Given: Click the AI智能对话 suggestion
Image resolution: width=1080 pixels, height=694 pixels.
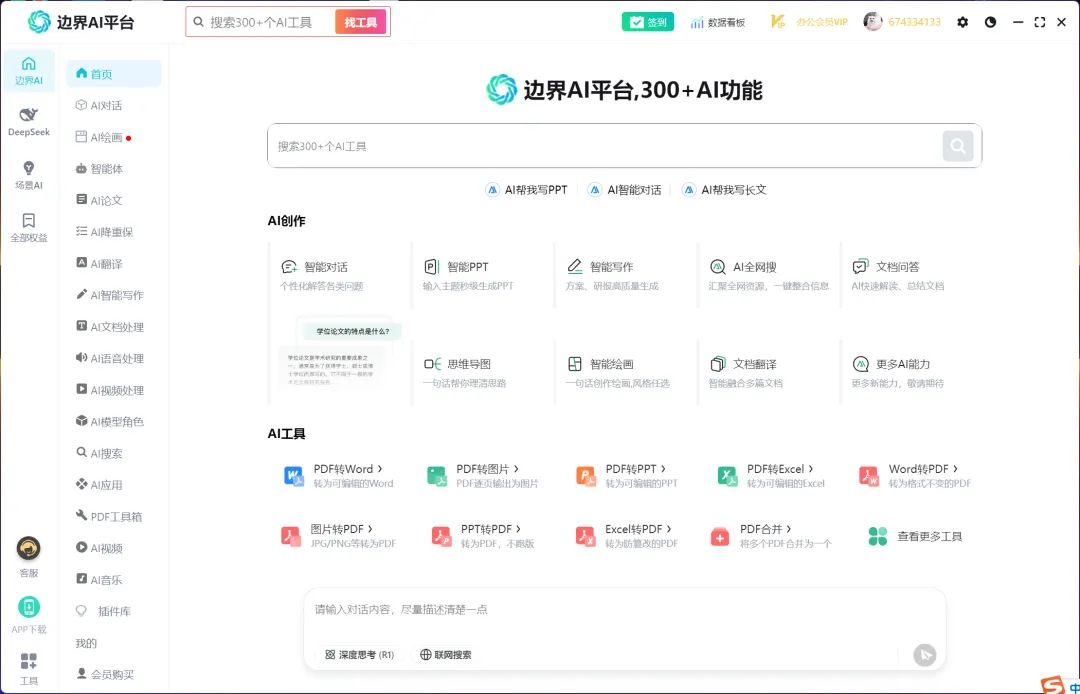Looking at the screenshot, I should [x=625, y=190].
